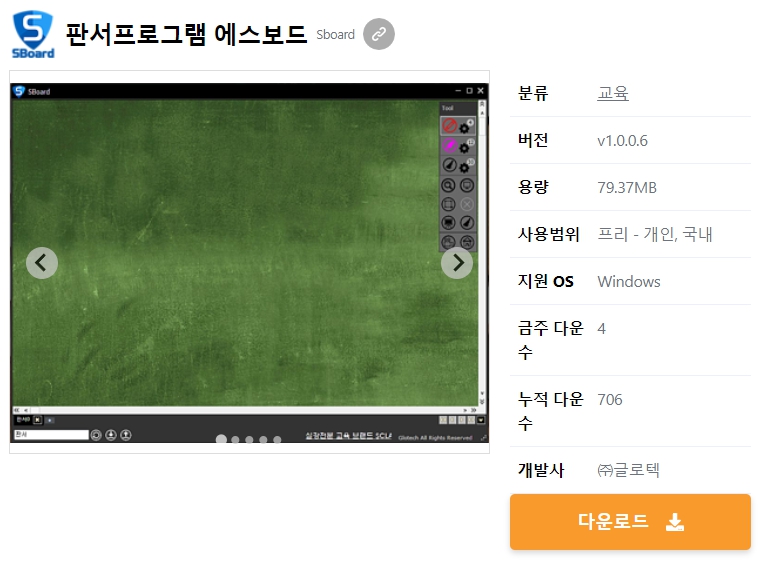The image size is (758, 562).
Task: Open the 교육 category link
Action: (613, 93)
